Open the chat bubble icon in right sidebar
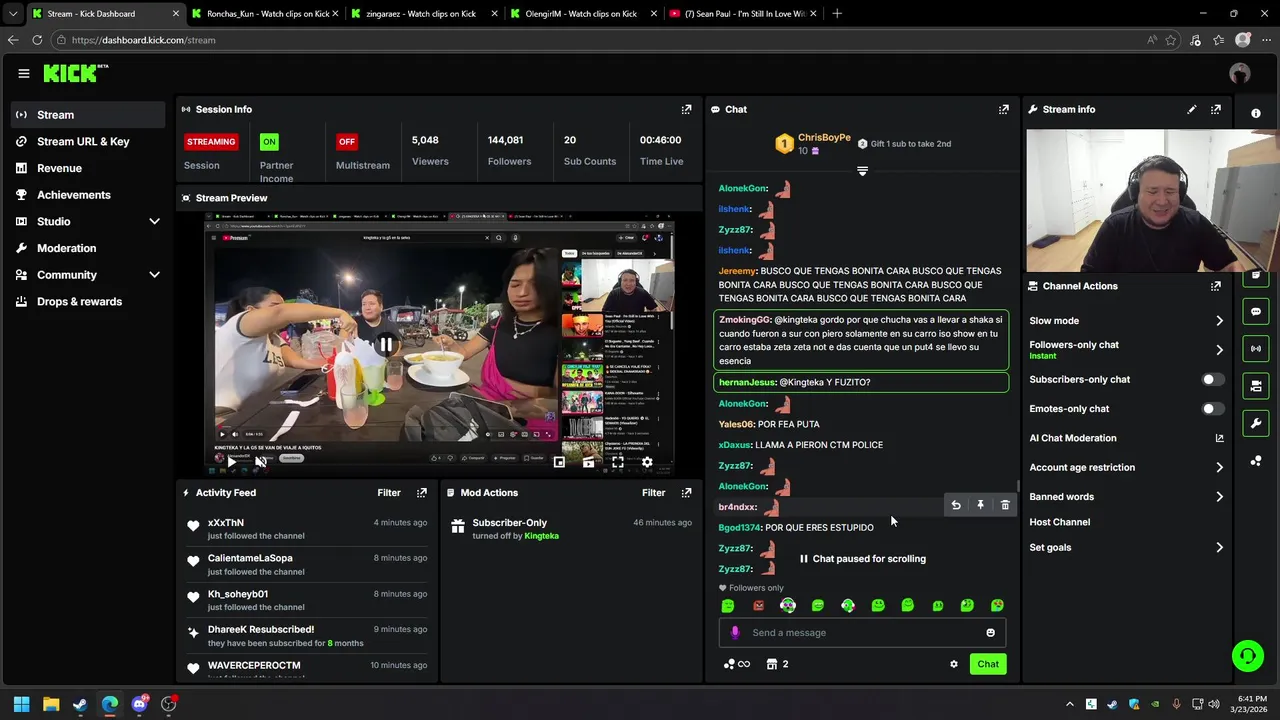1280x720 pixels. pyautogui.click(x=1256, y=312)
